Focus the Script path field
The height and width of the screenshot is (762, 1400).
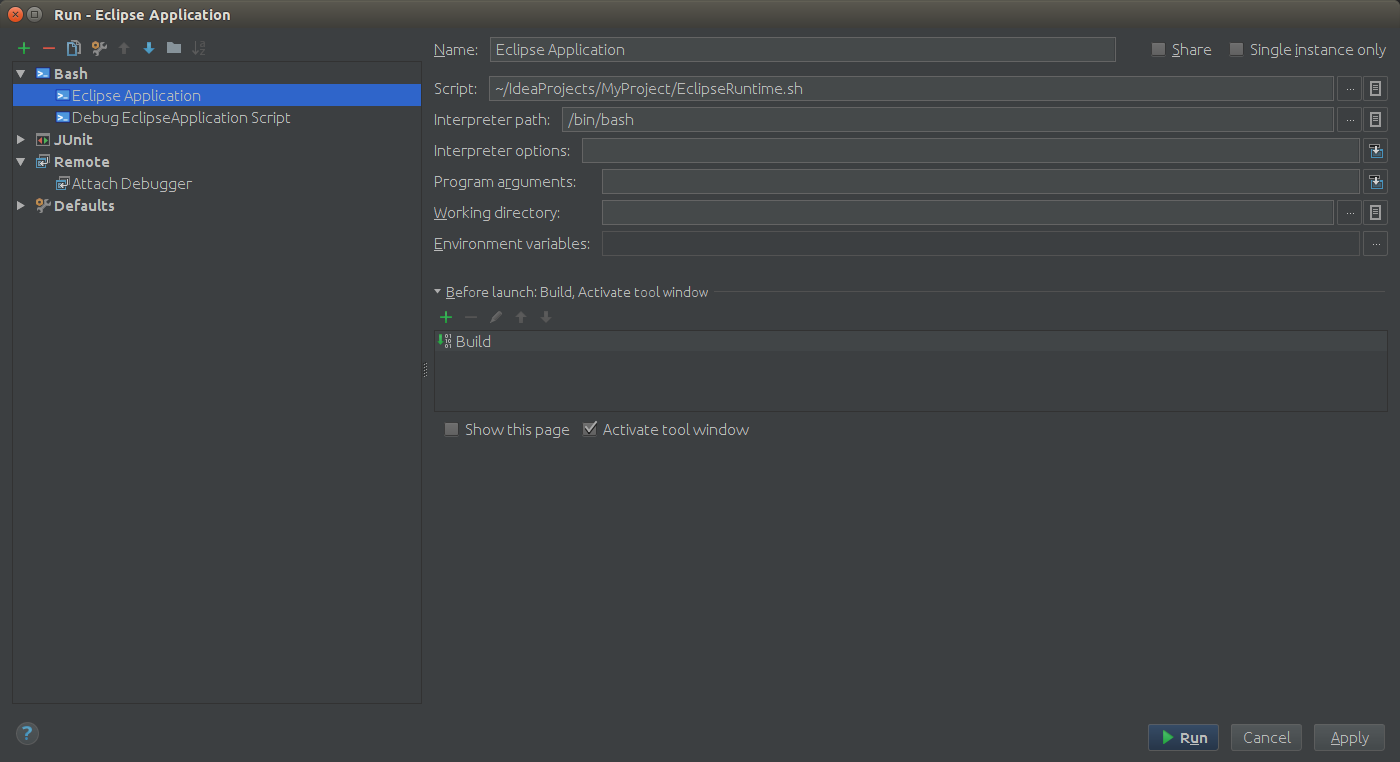[x=911, y=89]
